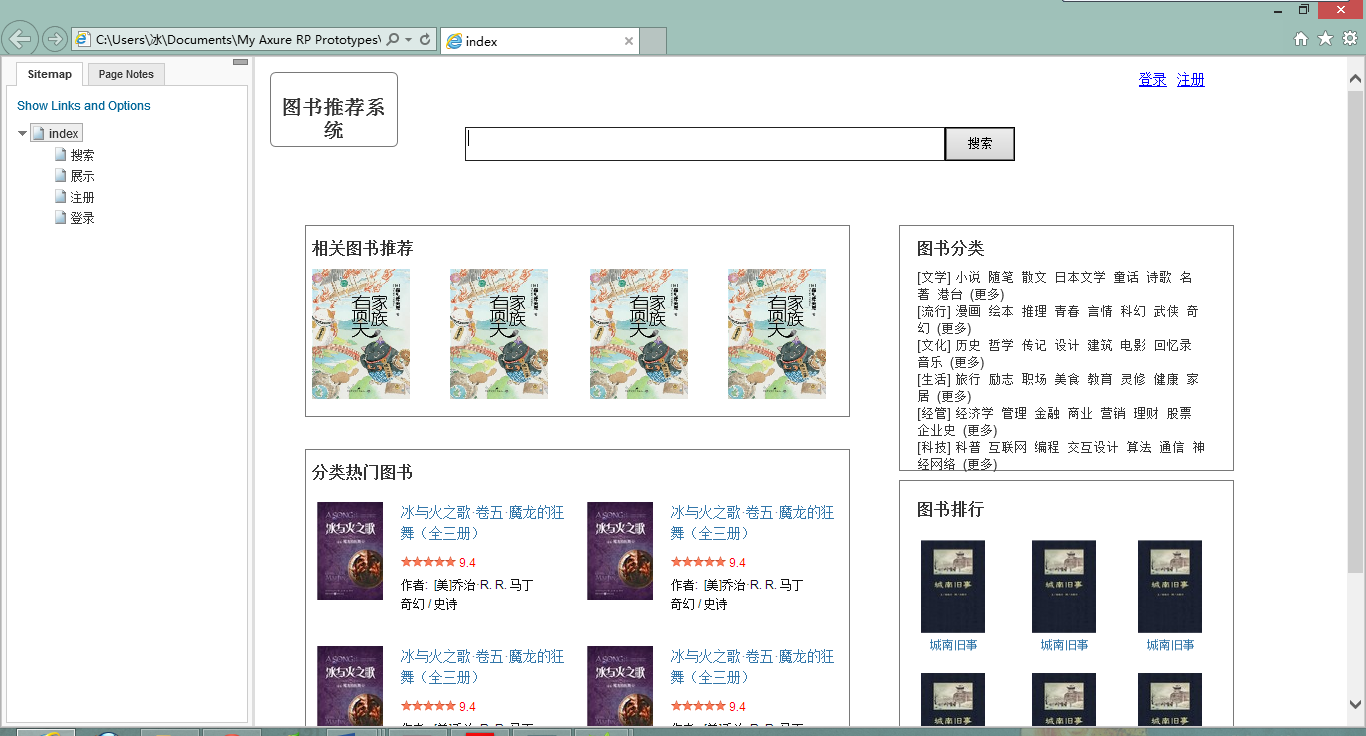Screen dimensions: 1366x736
Task: Focus the book search text field
Action: pyautogui.click(x=705, y=144)
